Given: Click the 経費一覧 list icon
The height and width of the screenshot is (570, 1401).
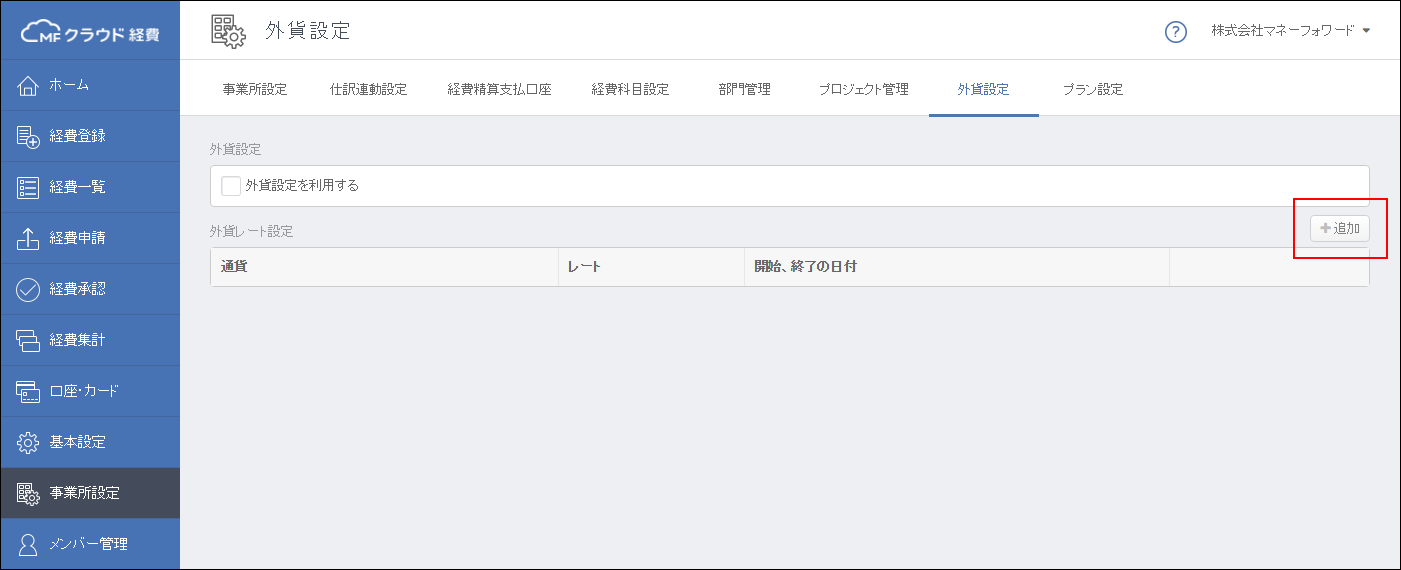Looking at the screenshot, I should pos(29,187).
